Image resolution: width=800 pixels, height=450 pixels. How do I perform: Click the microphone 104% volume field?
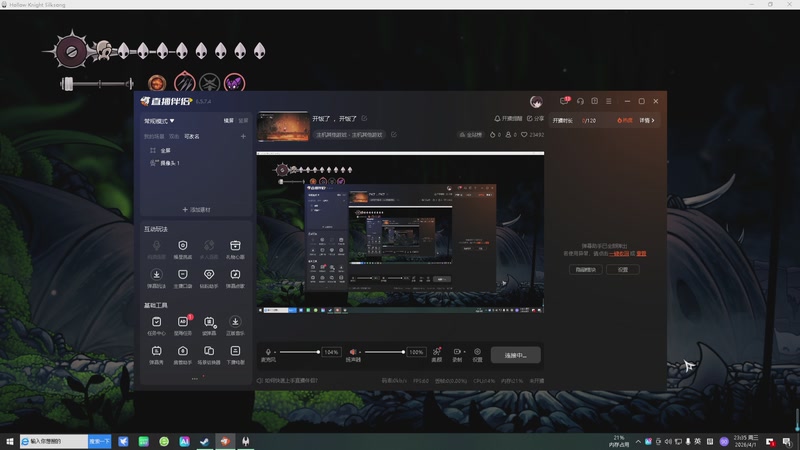pos(331,352)
